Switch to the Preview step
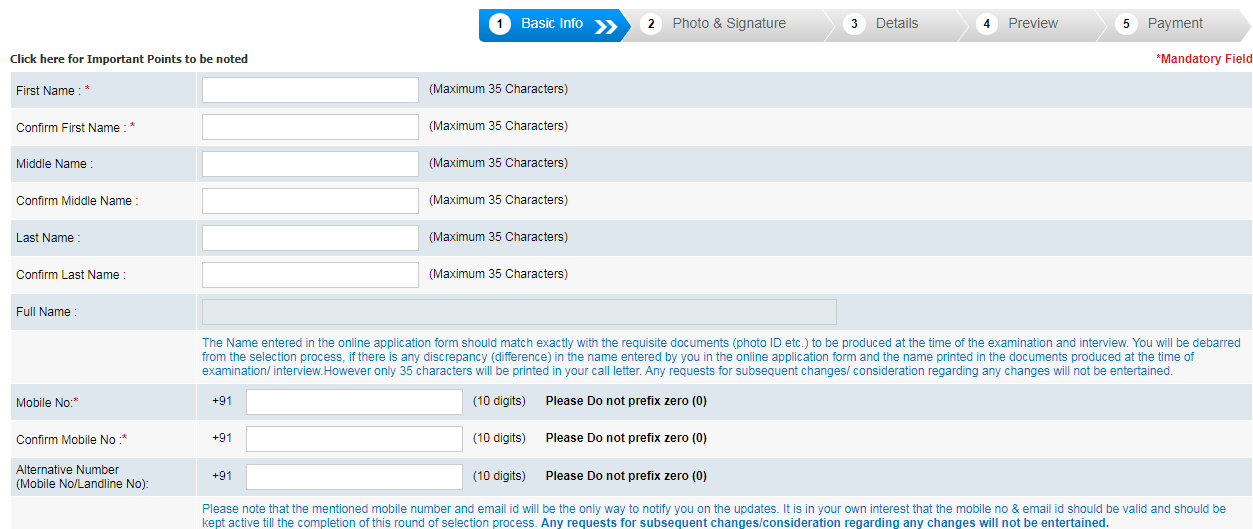 (1033, 24)
